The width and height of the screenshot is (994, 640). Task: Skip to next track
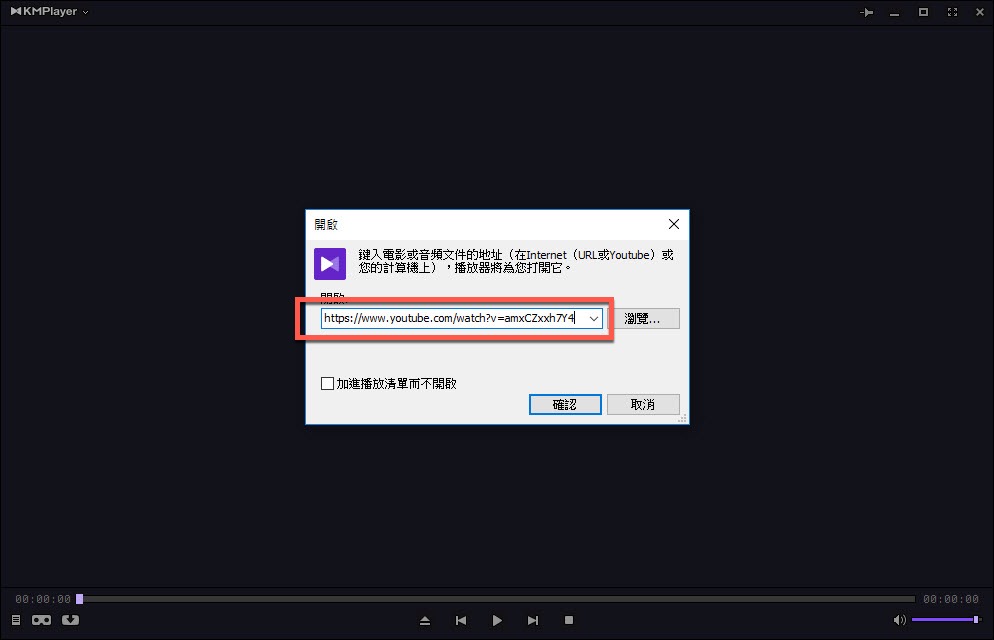pyautogui.click(x=533, y=620)
